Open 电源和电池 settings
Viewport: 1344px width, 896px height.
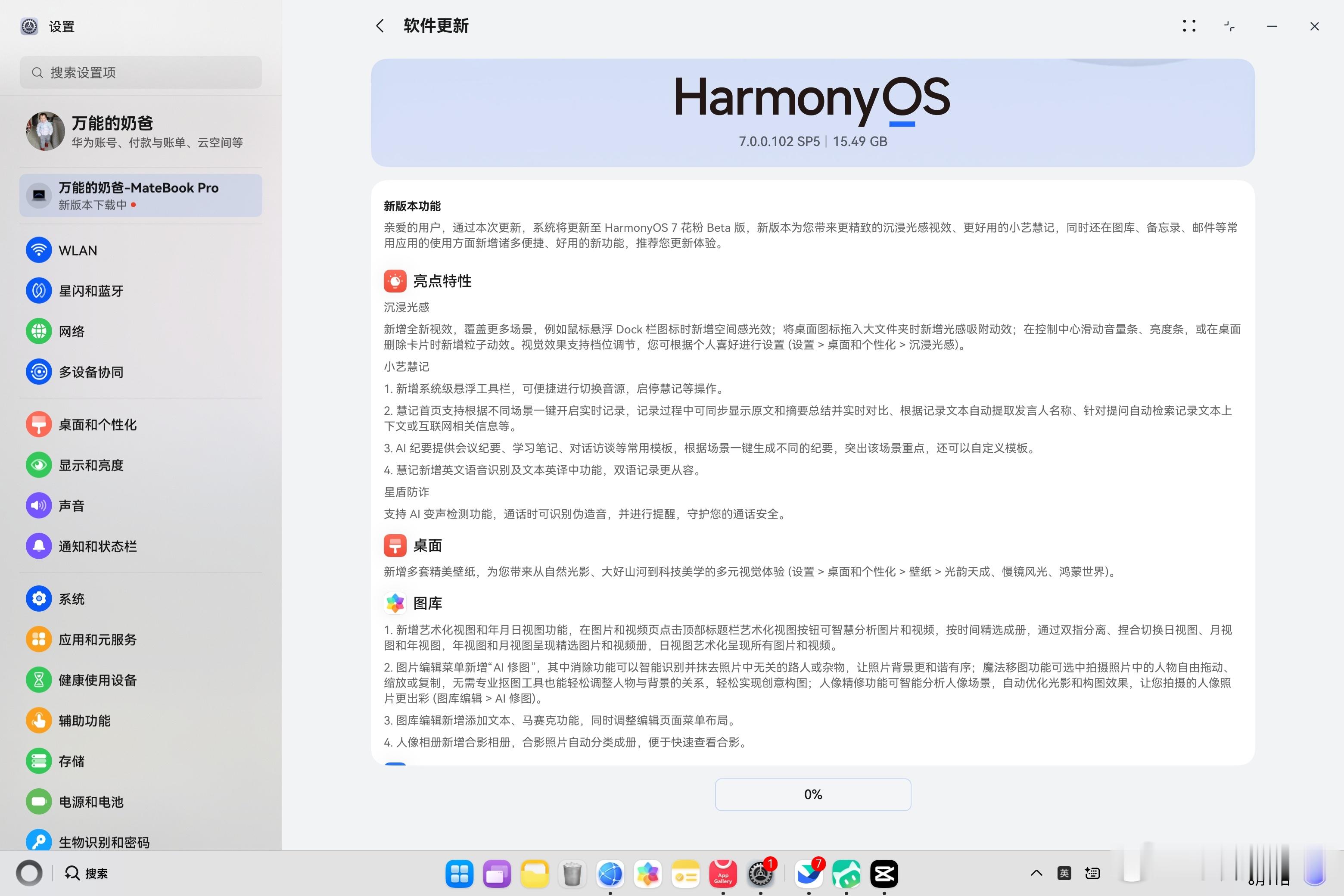[140, 802]
